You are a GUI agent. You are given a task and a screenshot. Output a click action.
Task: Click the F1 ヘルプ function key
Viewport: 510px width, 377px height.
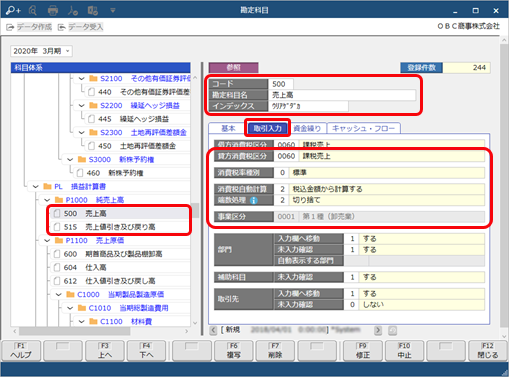pos(21,350)
